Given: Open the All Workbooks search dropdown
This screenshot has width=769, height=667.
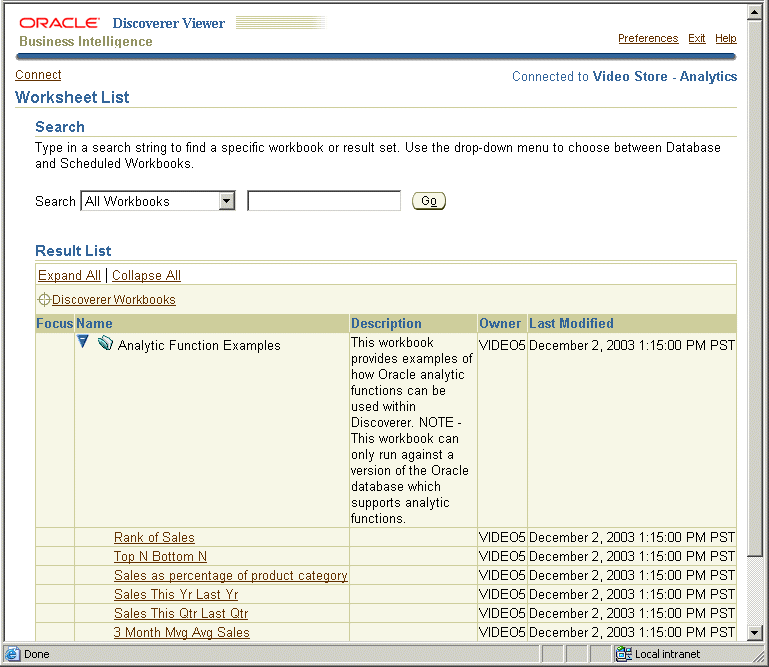Looking at the screenshot, I should coord(226,201).
